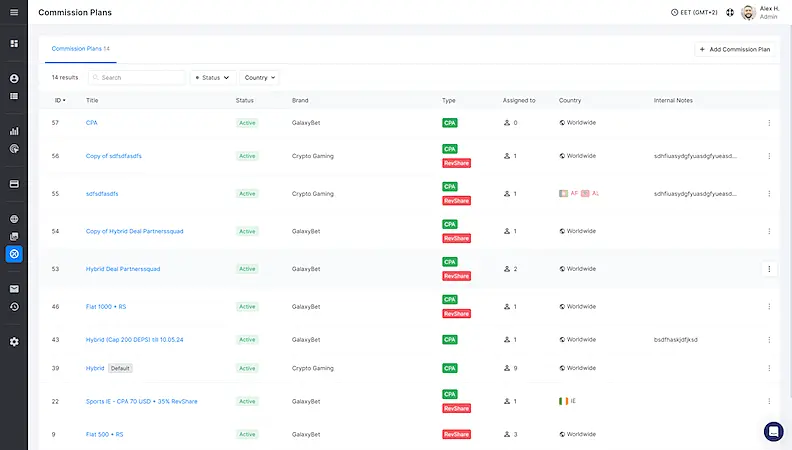Expand the Country filter dropdown
This screenshot has height=450, width=792.
coord(260,77)
